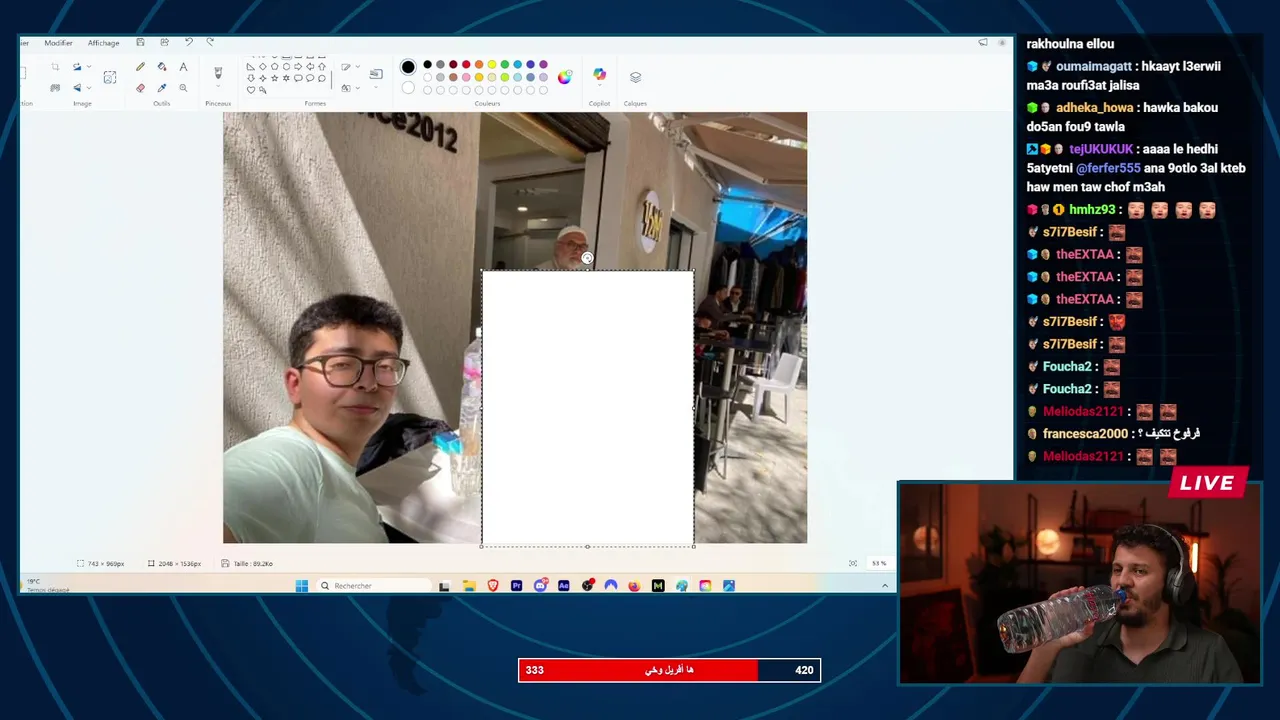The image size is (1280, 720).
Task: Open the line size dropdown
Action: coord(376,86)
